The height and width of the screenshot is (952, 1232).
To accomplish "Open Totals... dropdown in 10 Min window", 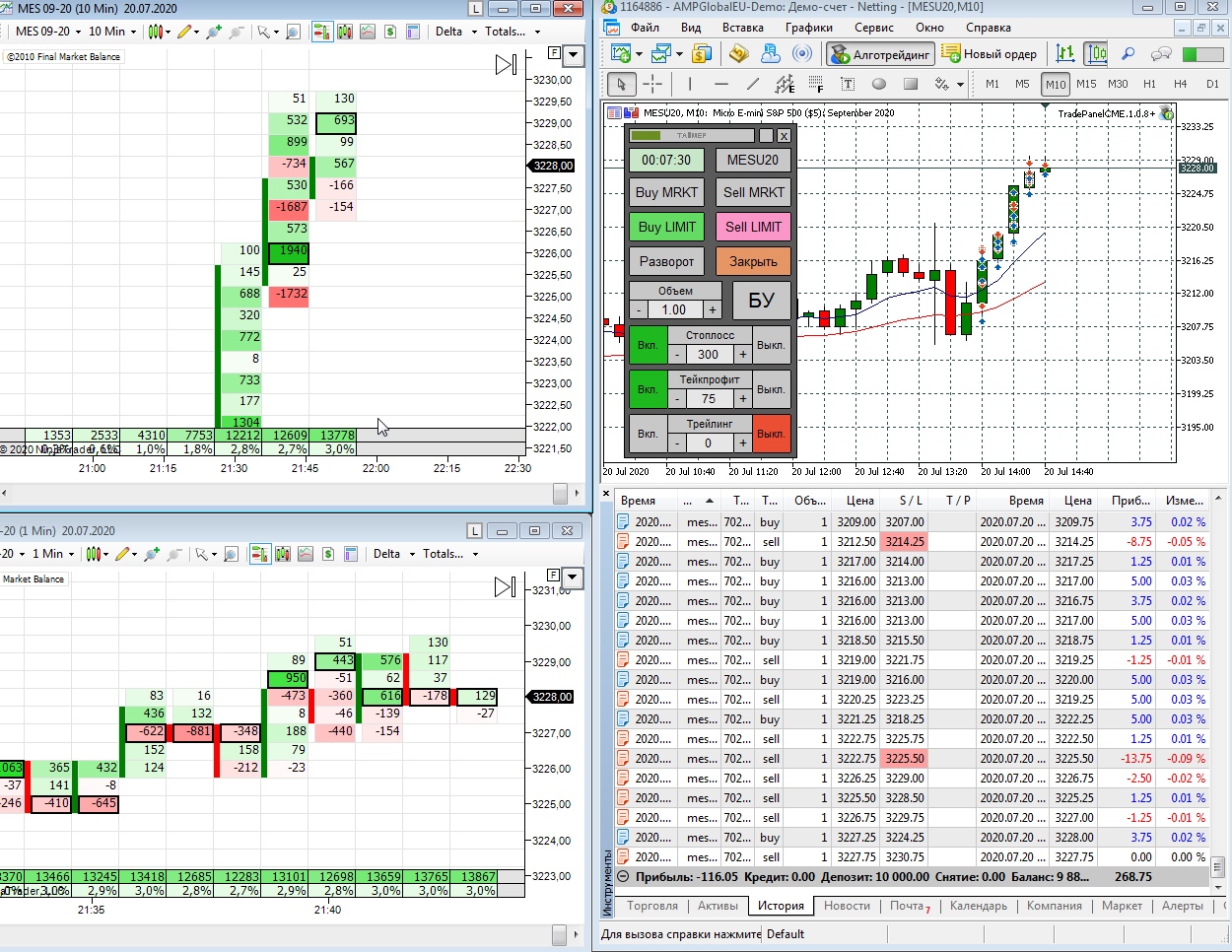I will [513, 32].
